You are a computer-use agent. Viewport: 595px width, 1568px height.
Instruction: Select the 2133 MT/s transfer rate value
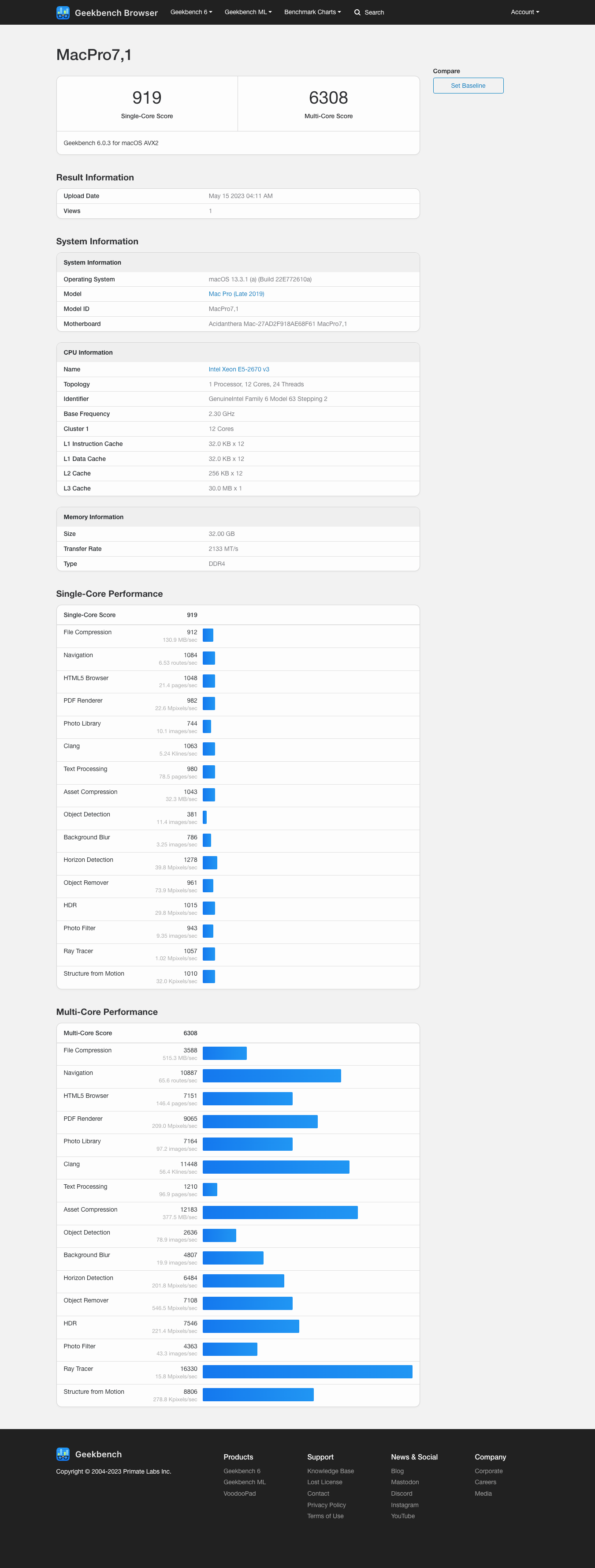[223, 549]
